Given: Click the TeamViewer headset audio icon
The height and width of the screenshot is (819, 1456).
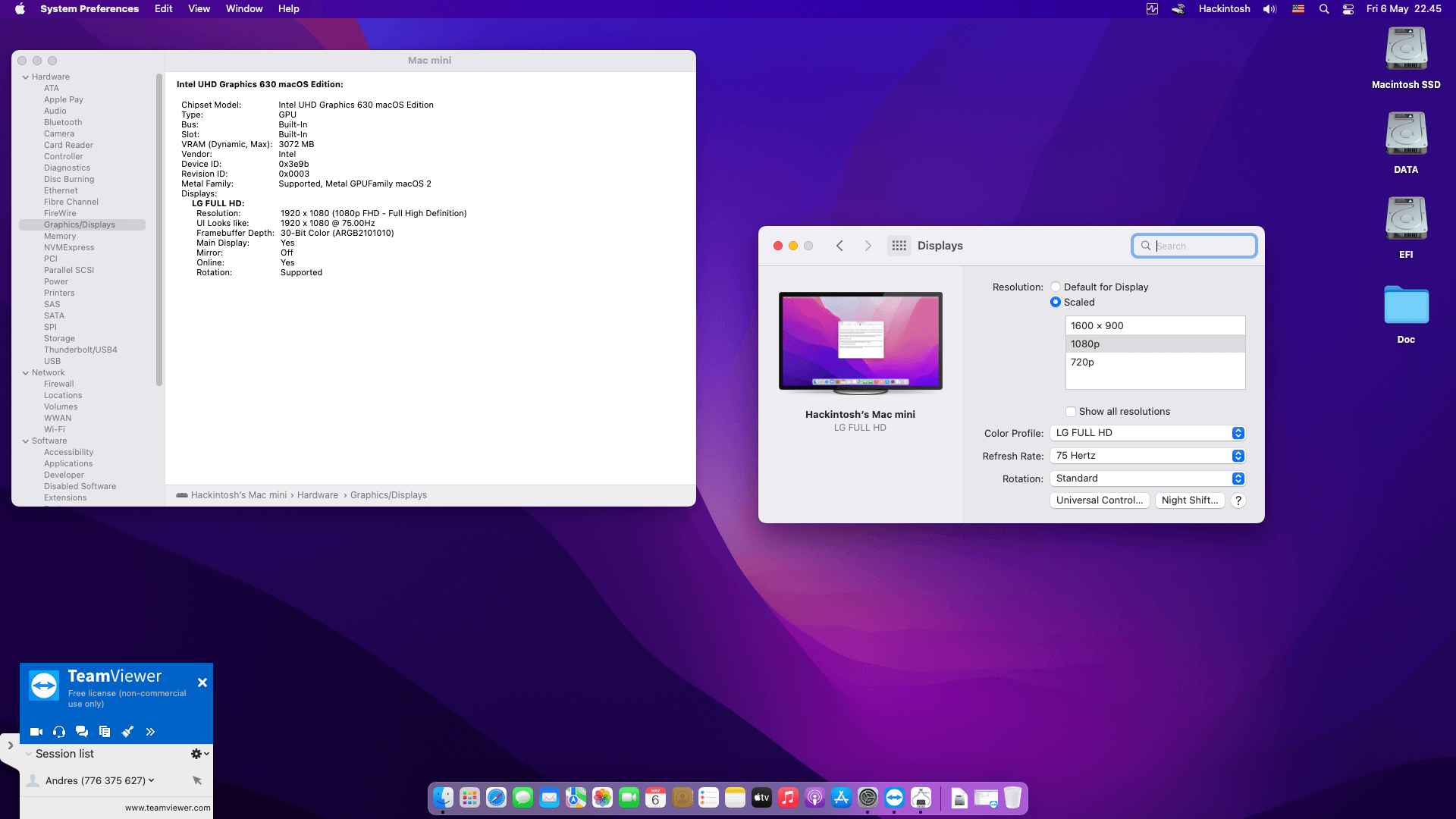Looking at the screenshot, I should point(59,732).
